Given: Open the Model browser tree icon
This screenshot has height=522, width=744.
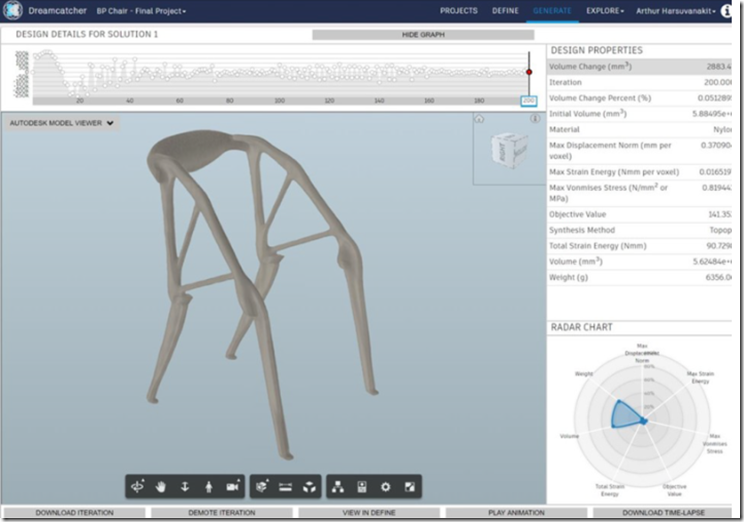Looking at the screenshot, I should tap(338, 487).
